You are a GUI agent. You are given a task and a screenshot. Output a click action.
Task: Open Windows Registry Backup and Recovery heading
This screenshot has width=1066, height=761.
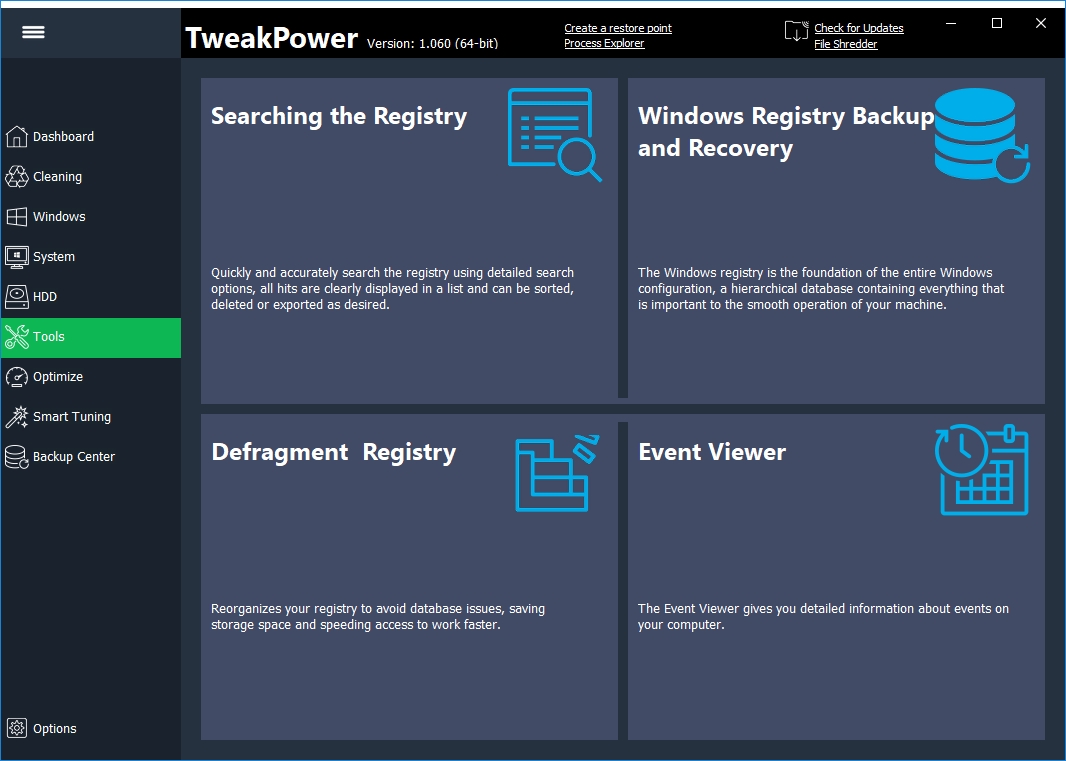[x=786, y=132]
